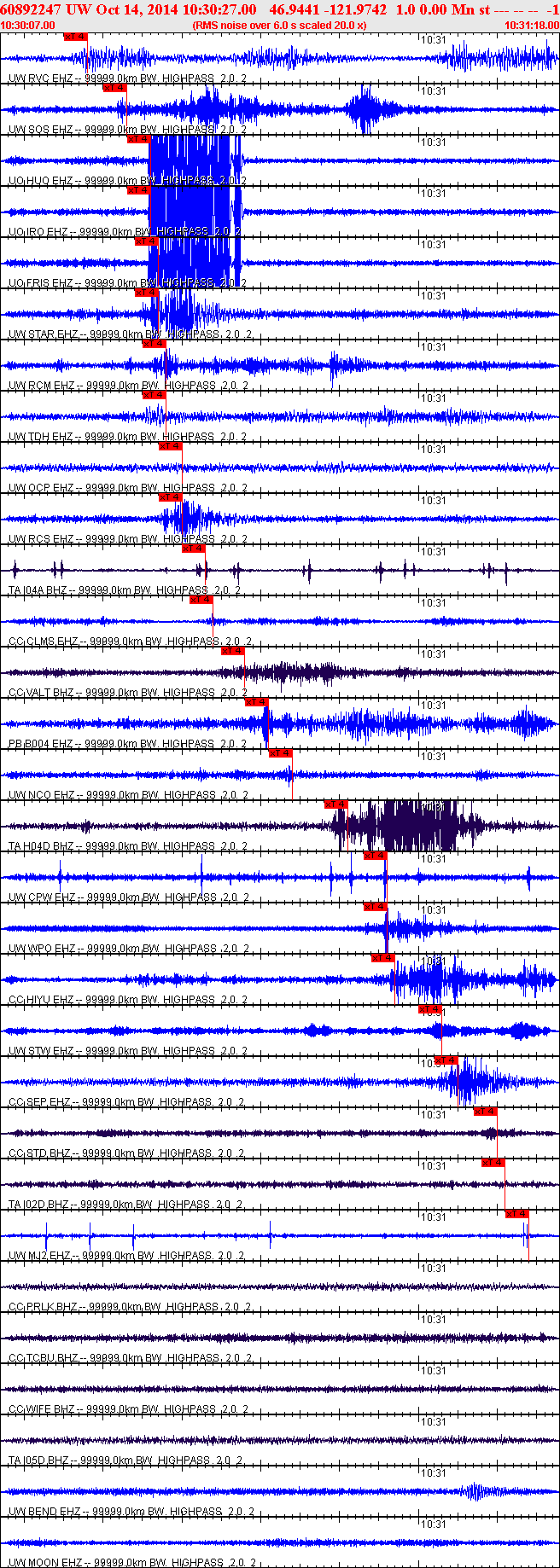Image resolution: width=560 pixels, height=1568 pixels.
Task: Click the red pick marker on UW RVC trace
Action: (x=76, y=38)
